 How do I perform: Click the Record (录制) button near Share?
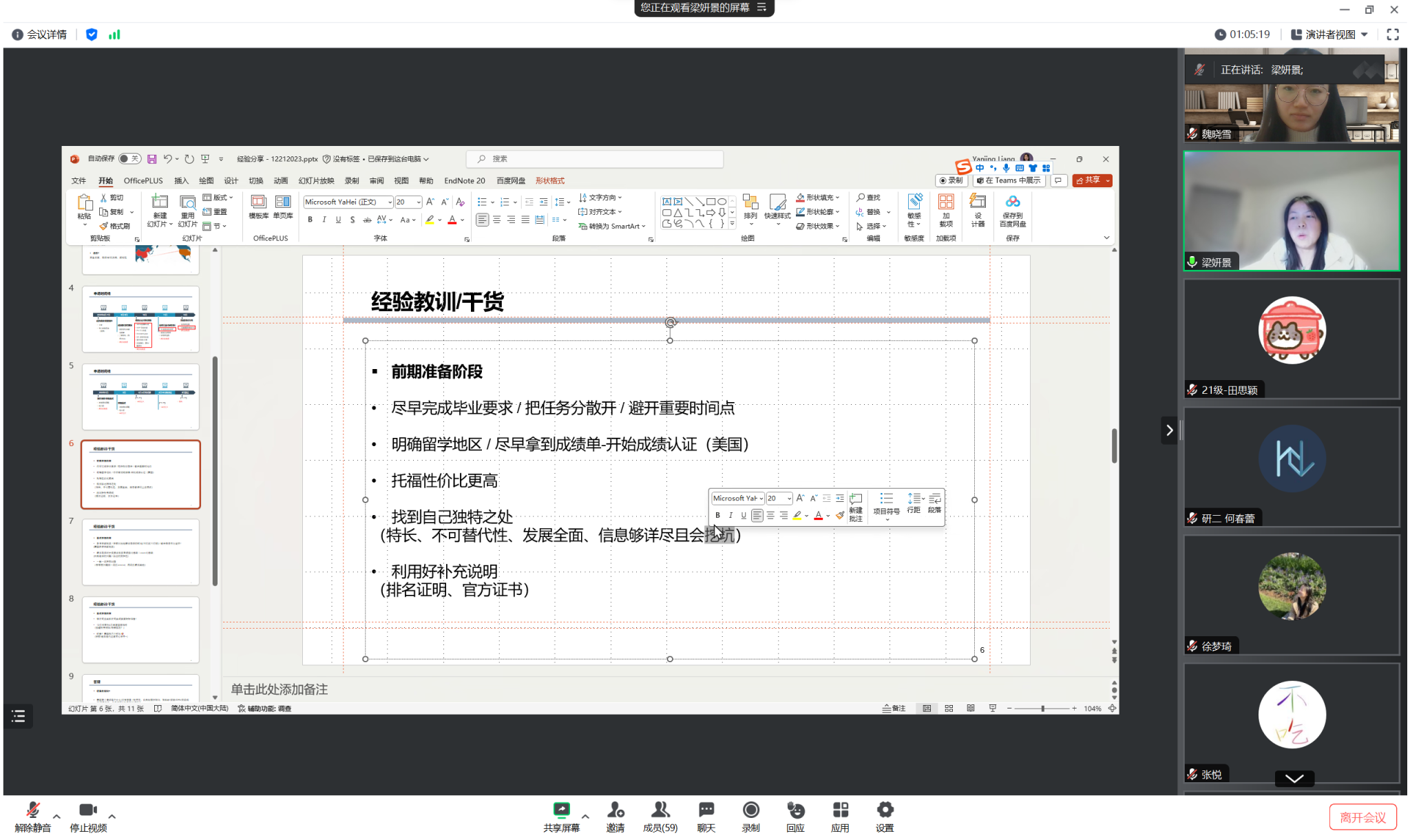coord(951,180)
